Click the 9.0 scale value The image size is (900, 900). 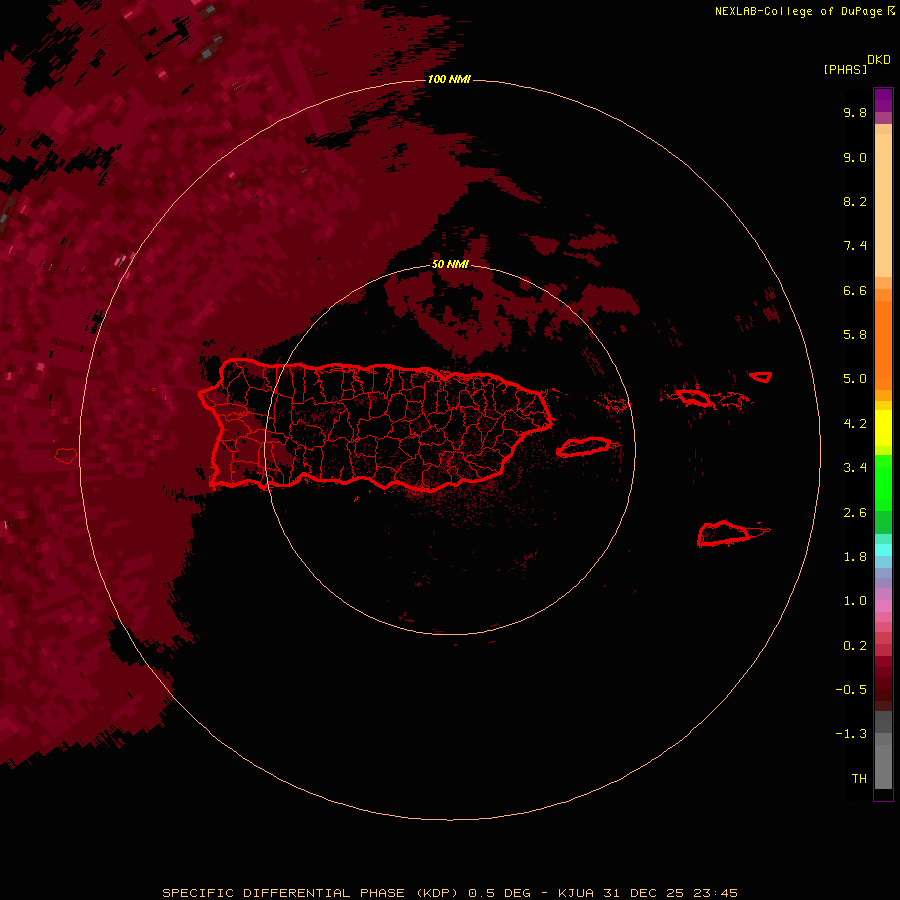coord(855,157)
